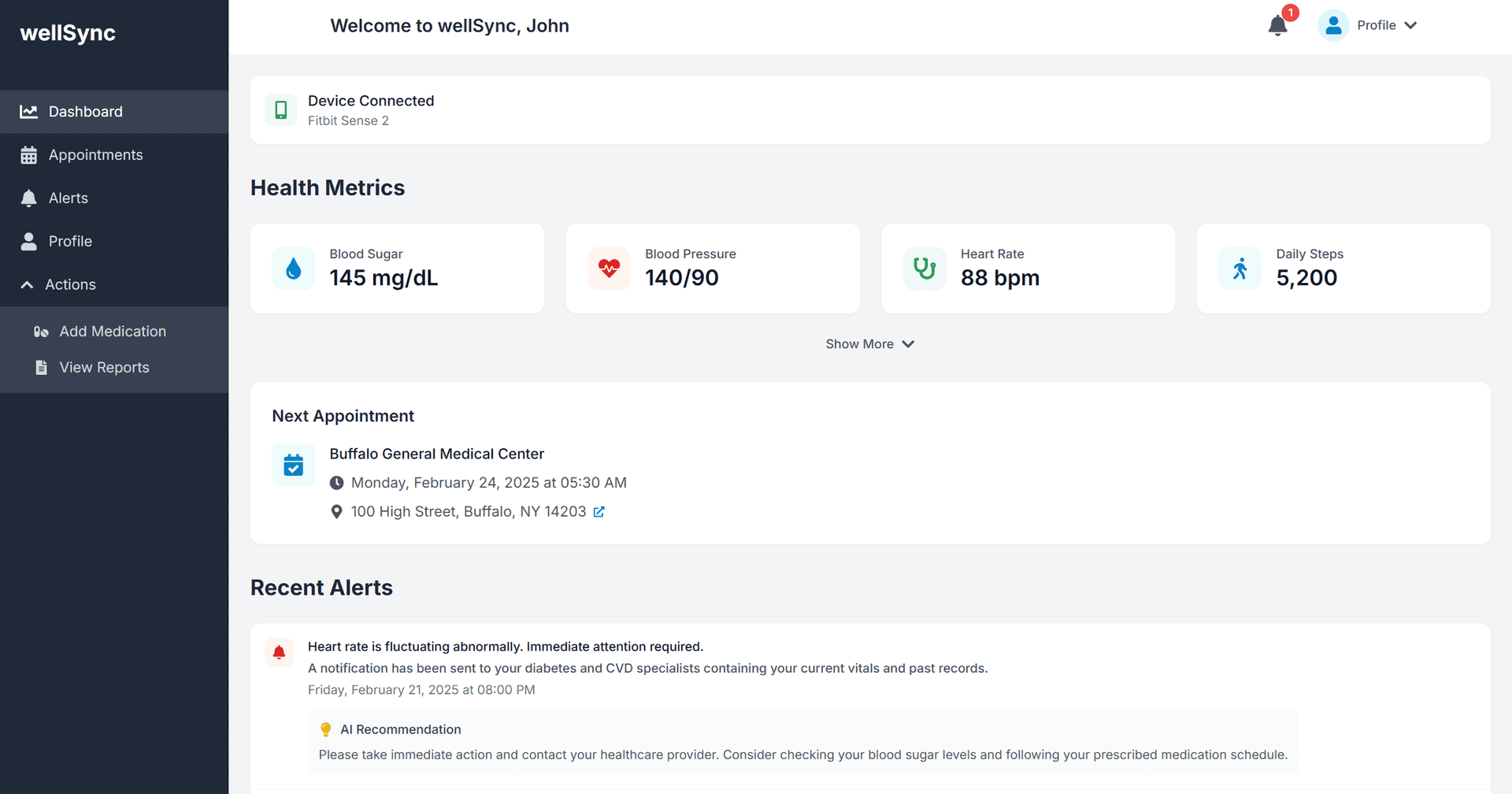
Task: Click the blood drop icon on Blood Sugar card
Action: coord(292,268)
